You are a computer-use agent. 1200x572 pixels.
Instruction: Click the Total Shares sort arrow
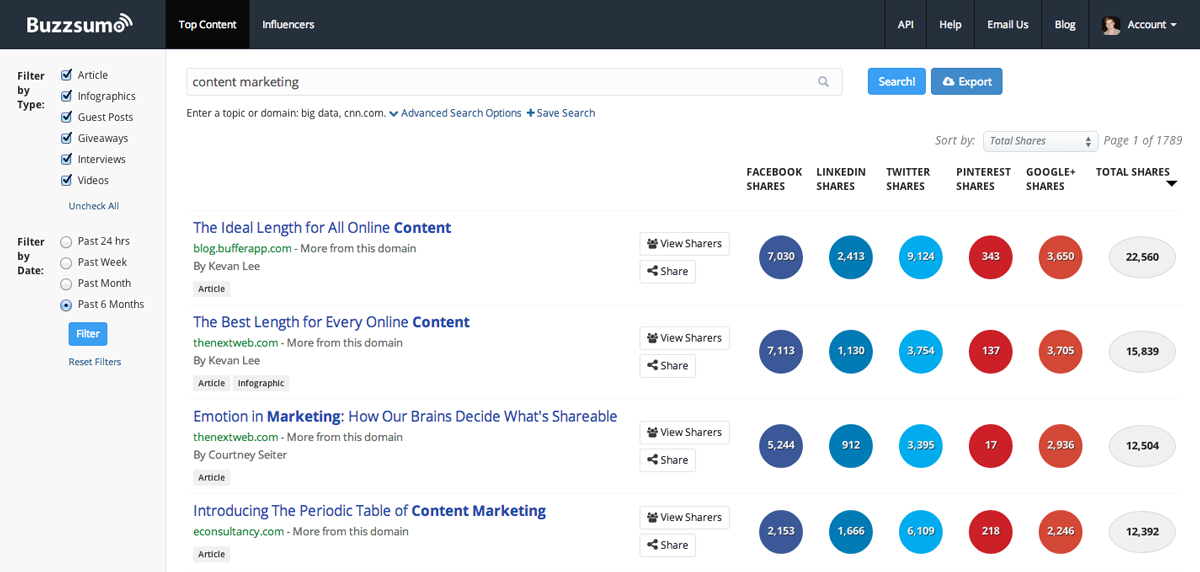(1171, 184)
